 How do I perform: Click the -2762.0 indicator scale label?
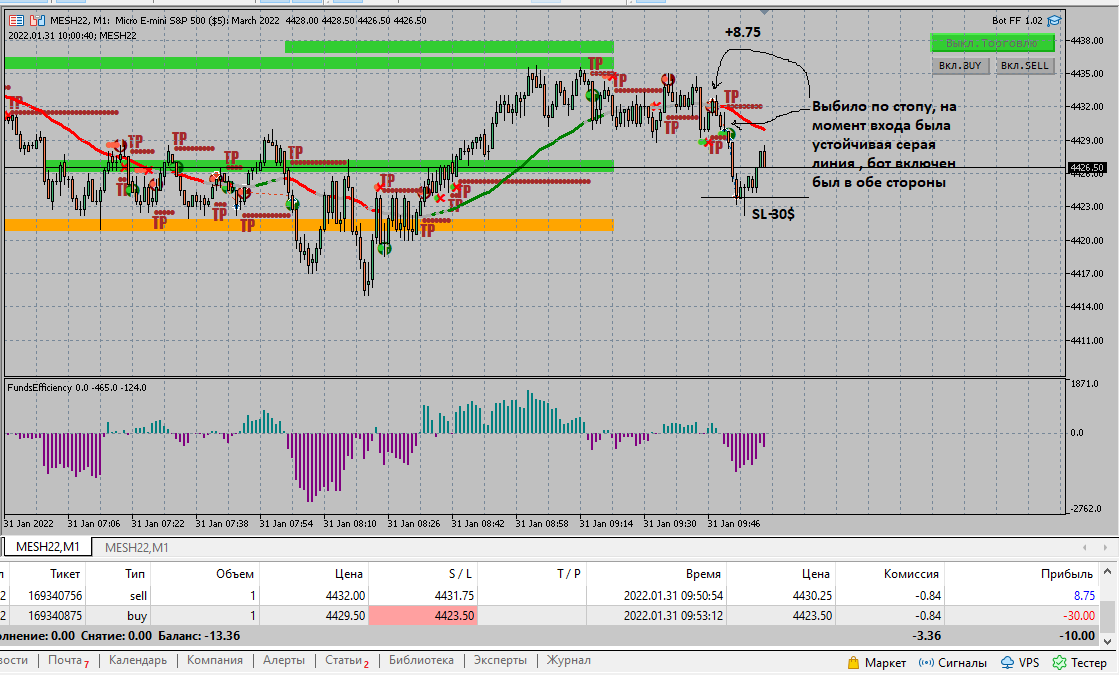(x=1085, y=509)
